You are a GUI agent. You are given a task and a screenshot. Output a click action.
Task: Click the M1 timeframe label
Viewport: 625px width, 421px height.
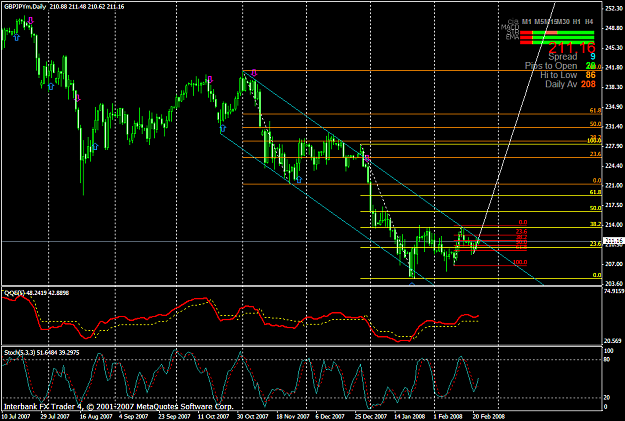(527, 22)
